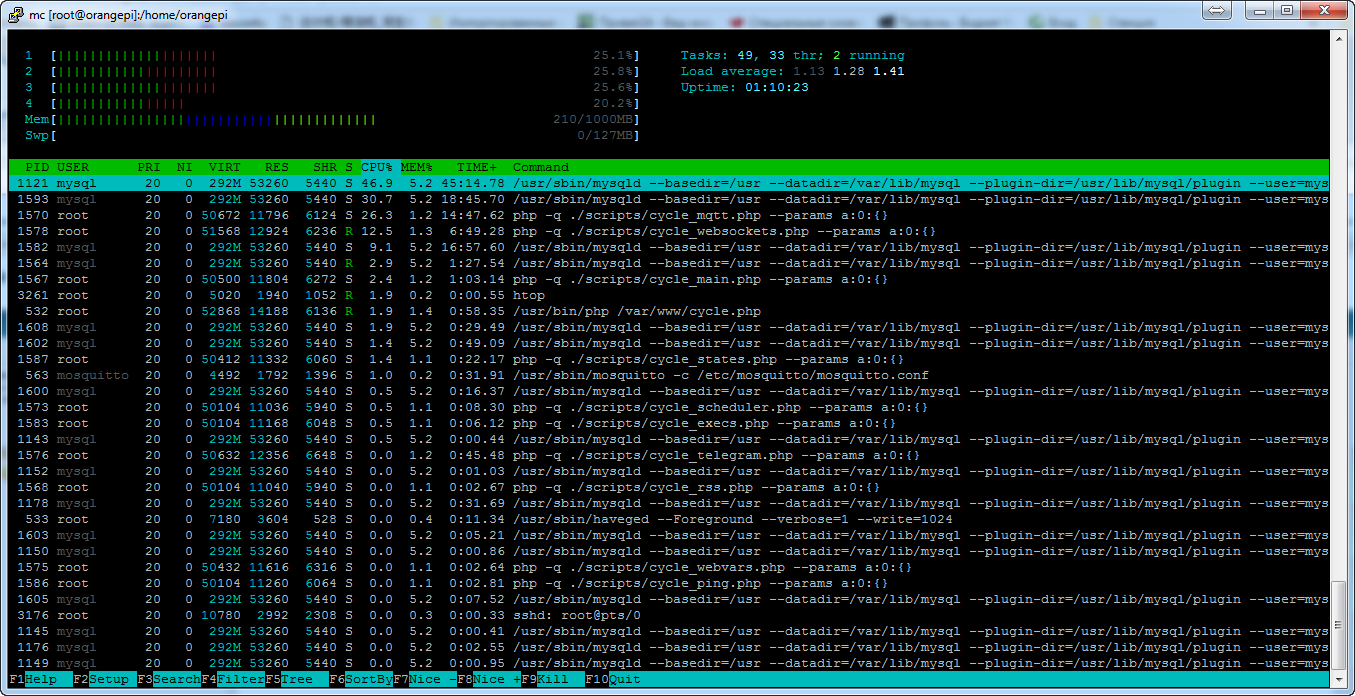The height and width of the screenshot is (696, 1355).
Task: Sort by the PRI column header
Action: click(149, 167)
